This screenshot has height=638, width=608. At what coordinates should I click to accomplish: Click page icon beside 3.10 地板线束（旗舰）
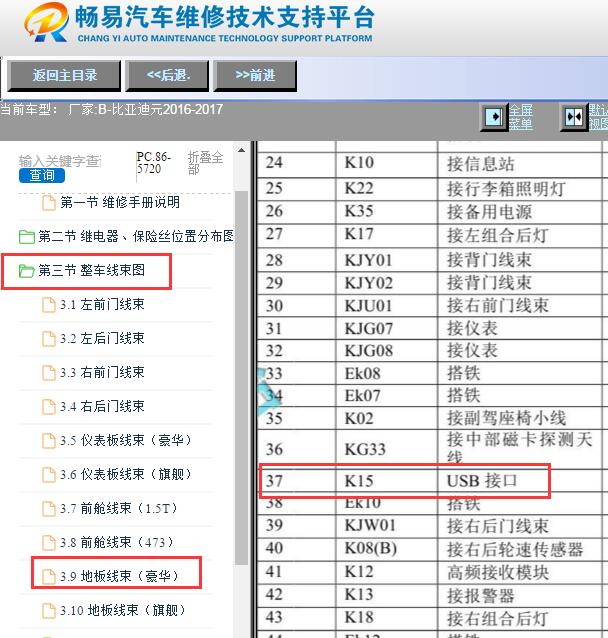(x=49, y=610)
